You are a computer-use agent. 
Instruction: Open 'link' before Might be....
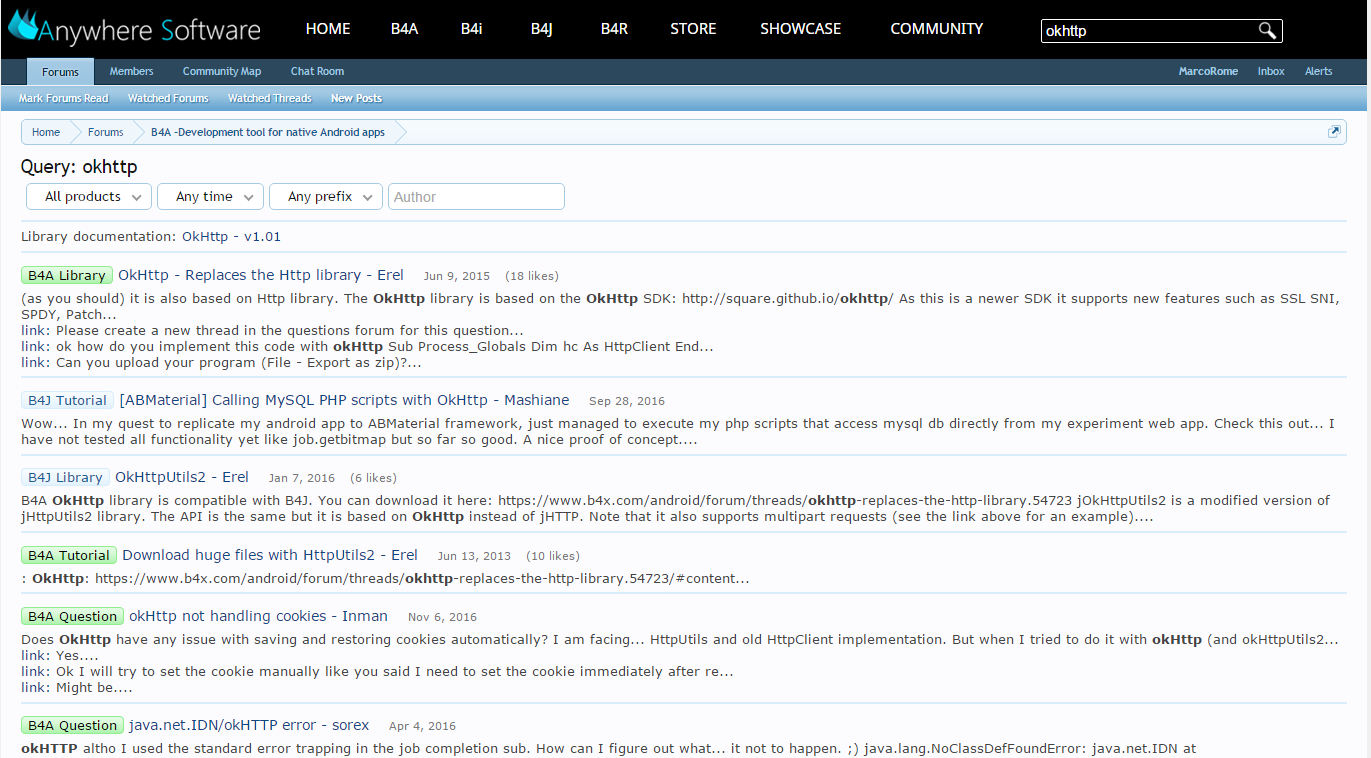34,687
